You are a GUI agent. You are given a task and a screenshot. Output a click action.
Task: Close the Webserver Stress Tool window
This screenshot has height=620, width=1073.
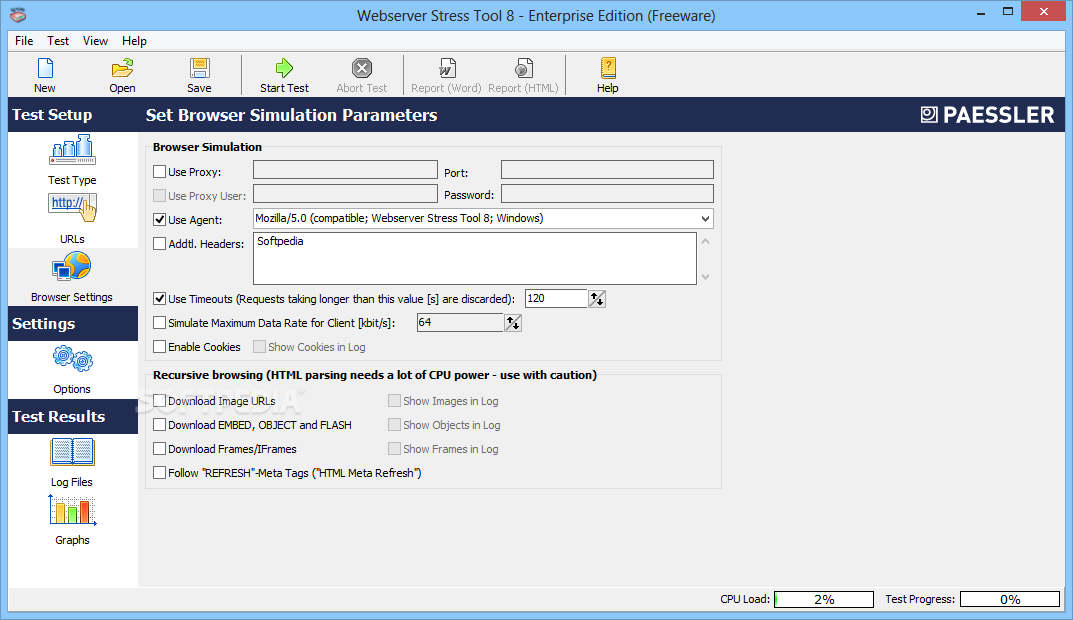tap(1044, 11)
